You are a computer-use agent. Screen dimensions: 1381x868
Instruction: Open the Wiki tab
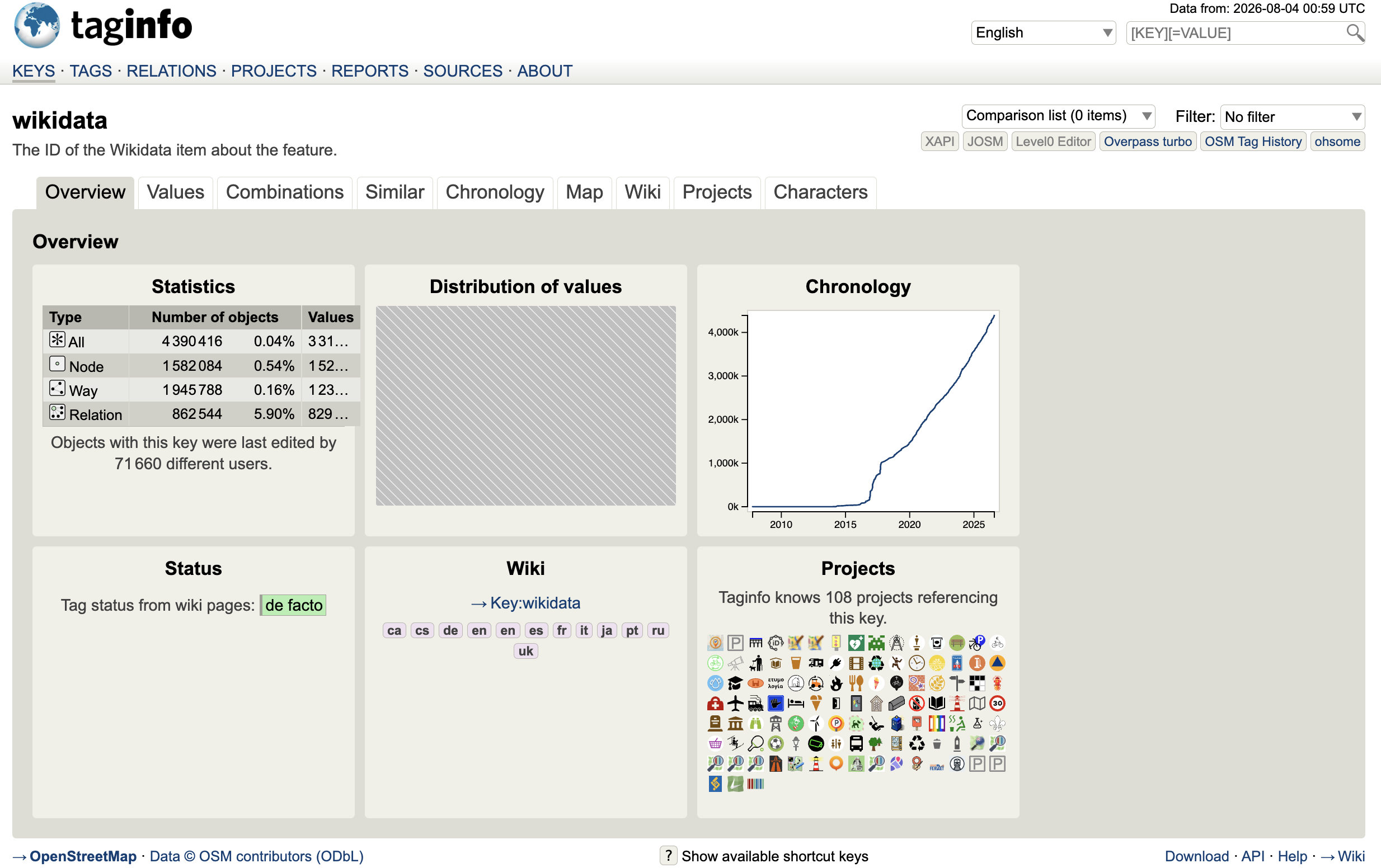click(642, 192)
